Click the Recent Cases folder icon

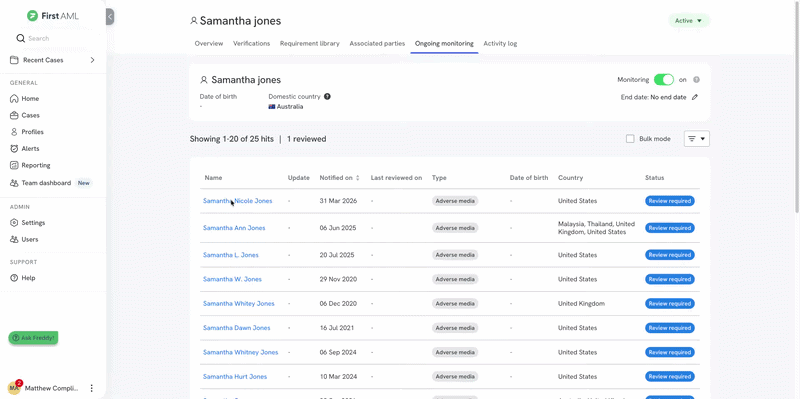point(14,60)
